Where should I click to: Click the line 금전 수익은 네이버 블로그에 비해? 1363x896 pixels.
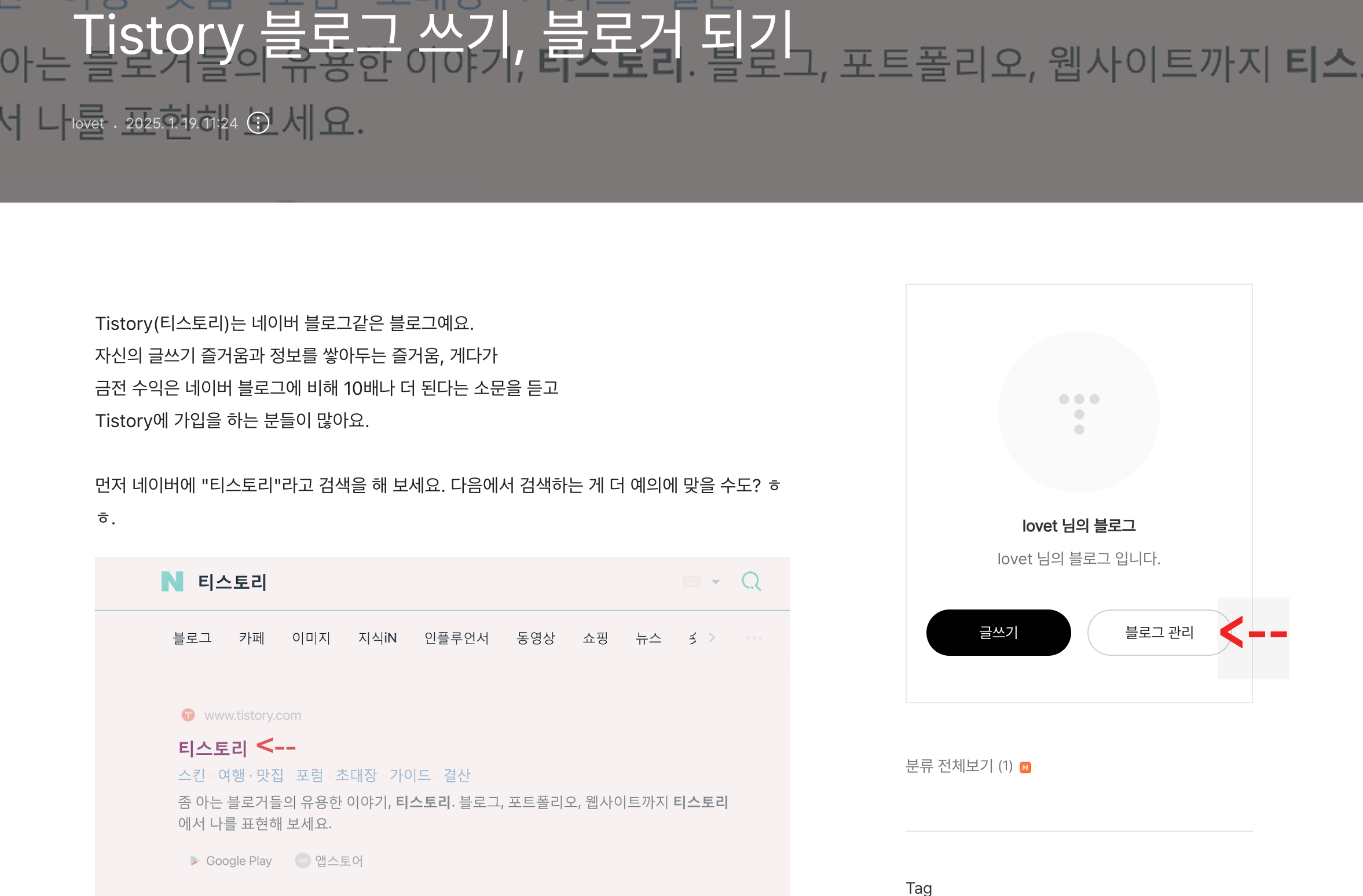[327, 388]
